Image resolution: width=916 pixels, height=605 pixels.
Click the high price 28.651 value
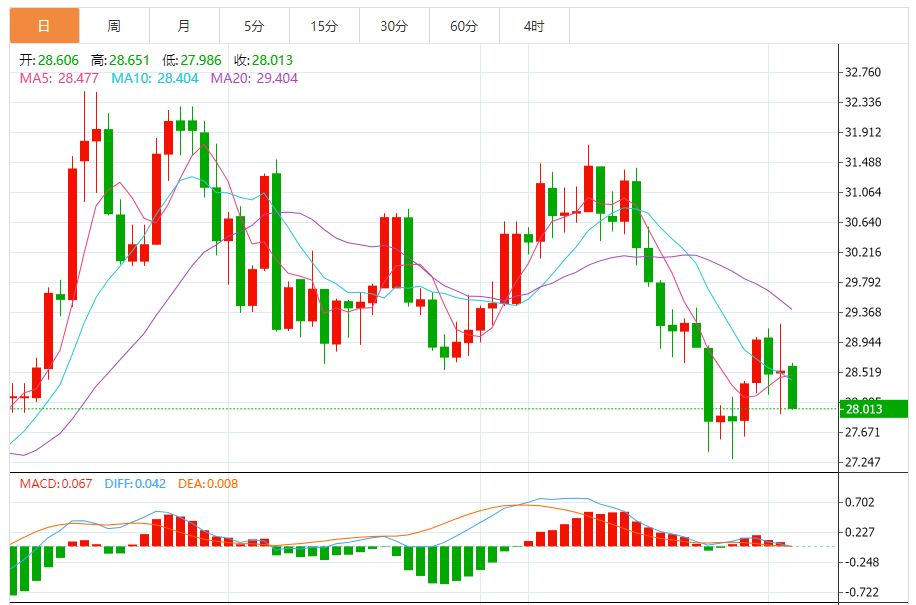(129, 60)
